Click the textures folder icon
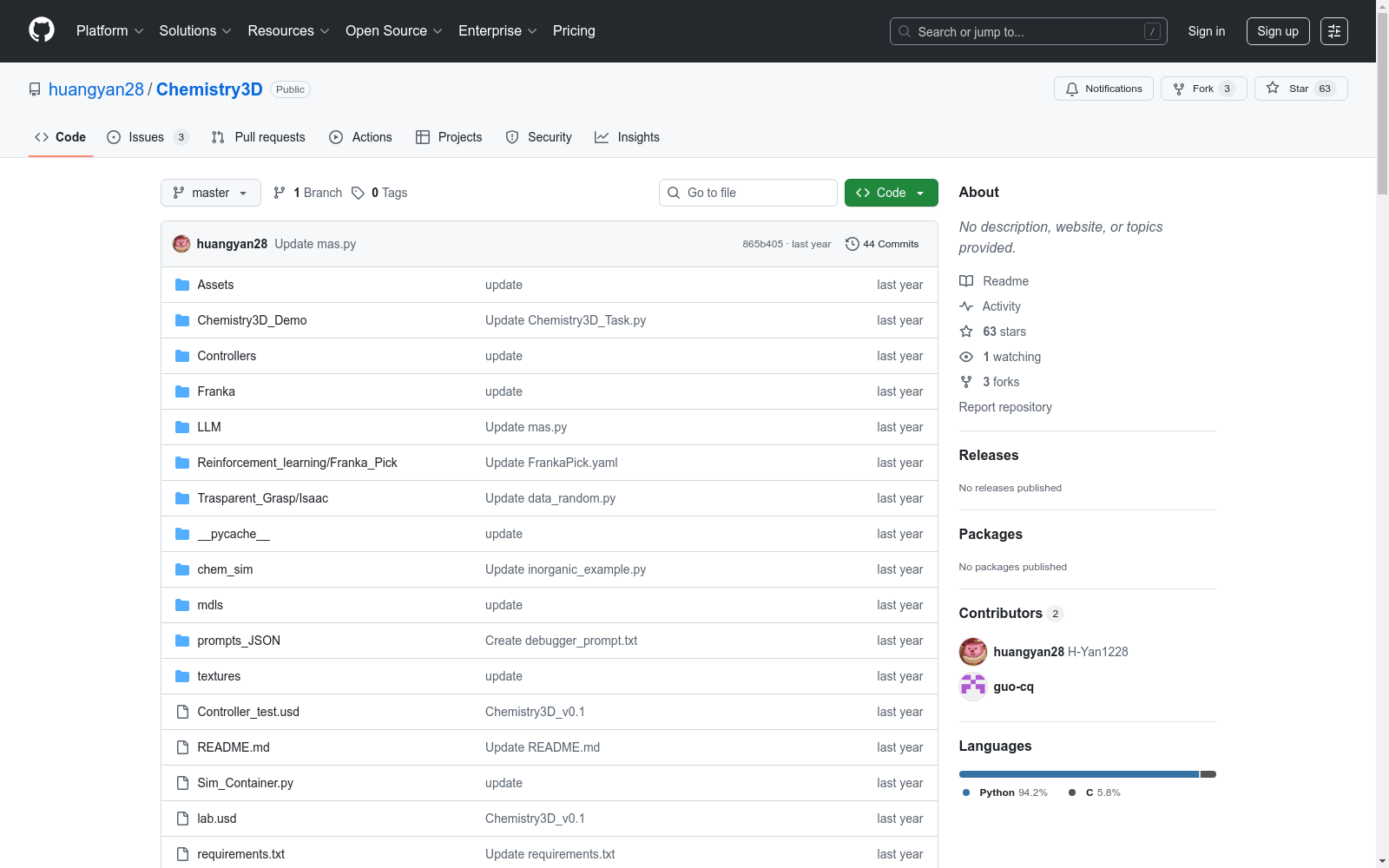This screenshot has width=1389, height=868. [x=182, y=676]
